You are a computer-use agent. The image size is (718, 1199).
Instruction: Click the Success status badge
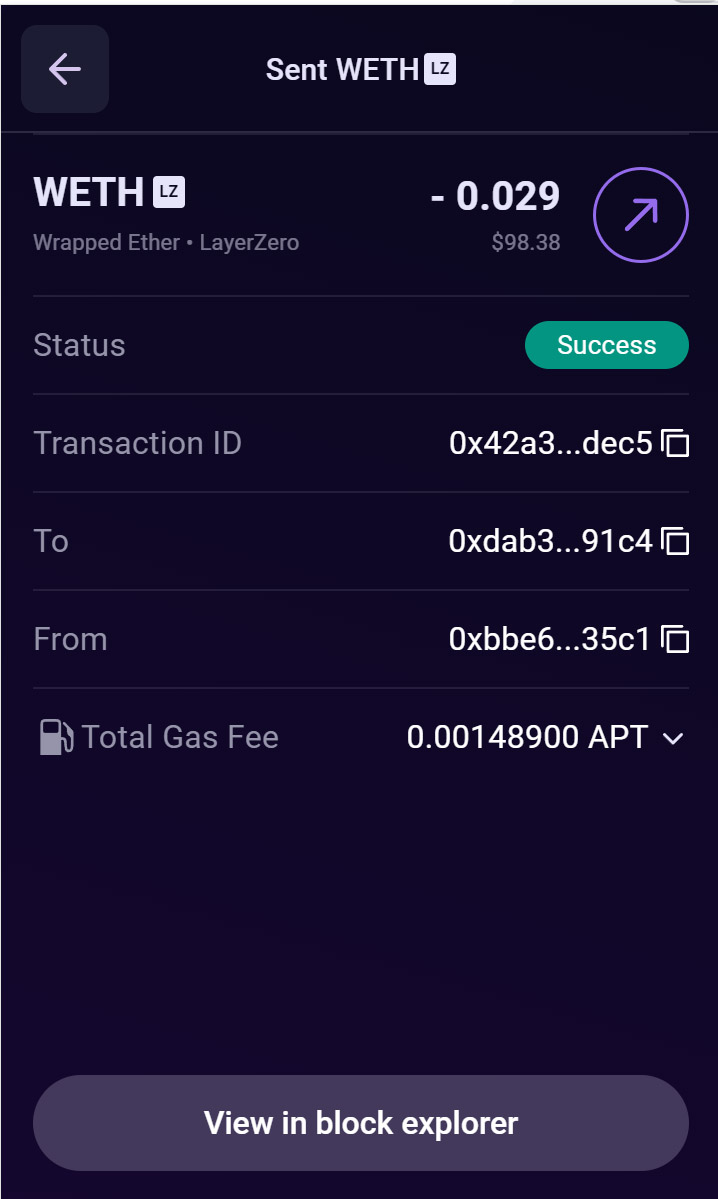coord(606,344)
